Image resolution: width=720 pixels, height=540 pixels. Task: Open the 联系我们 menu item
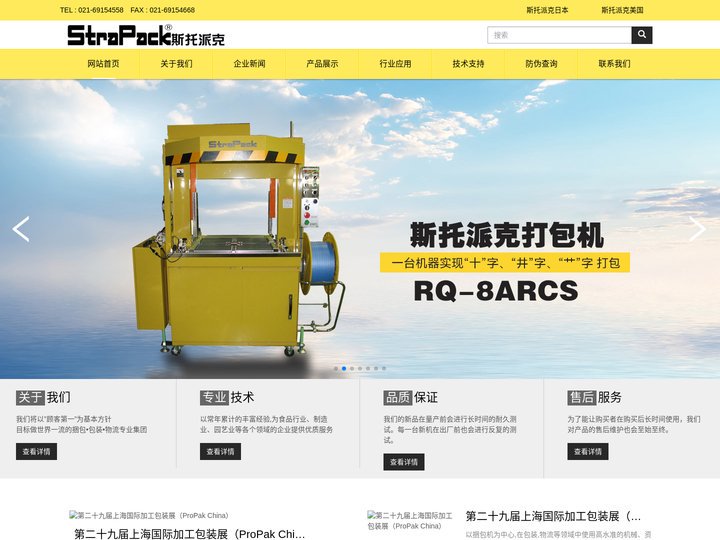pos(614,64)
